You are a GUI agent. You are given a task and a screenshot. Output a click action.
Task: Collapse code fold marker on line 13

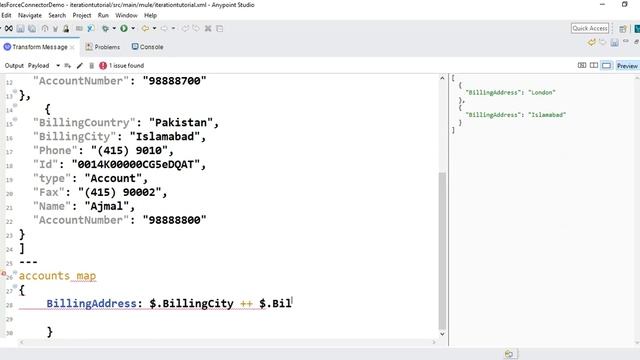pyautogui.click(x=15, y=91)
